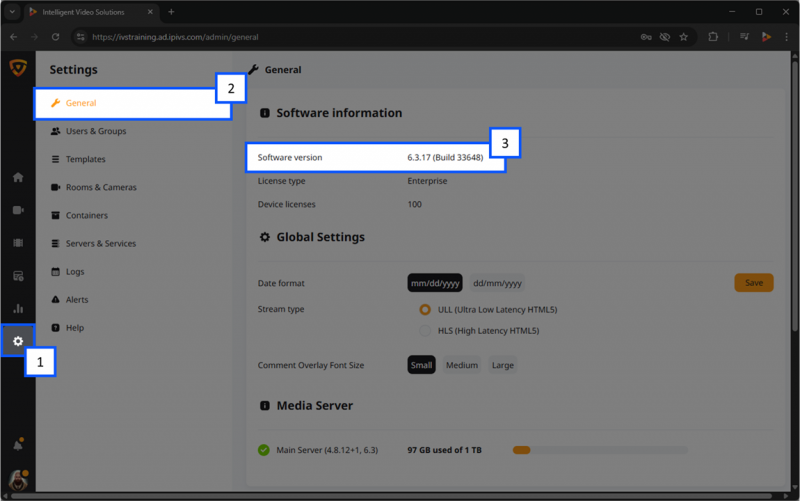Open the Settings gear in left rail
Image resolution: width=800 pixels, height=501 pixels.
coord(18,341)
